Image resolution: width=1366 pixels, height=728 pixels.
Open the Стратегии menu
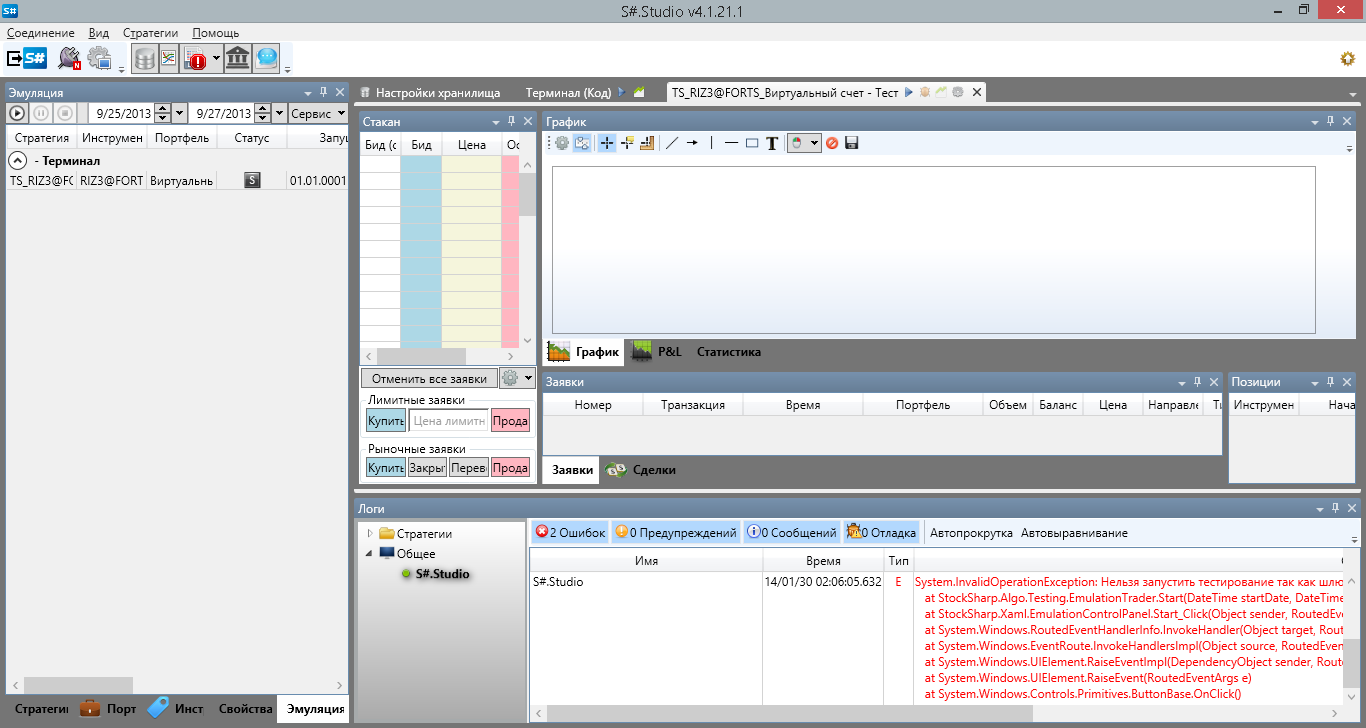tap(150, 33)
